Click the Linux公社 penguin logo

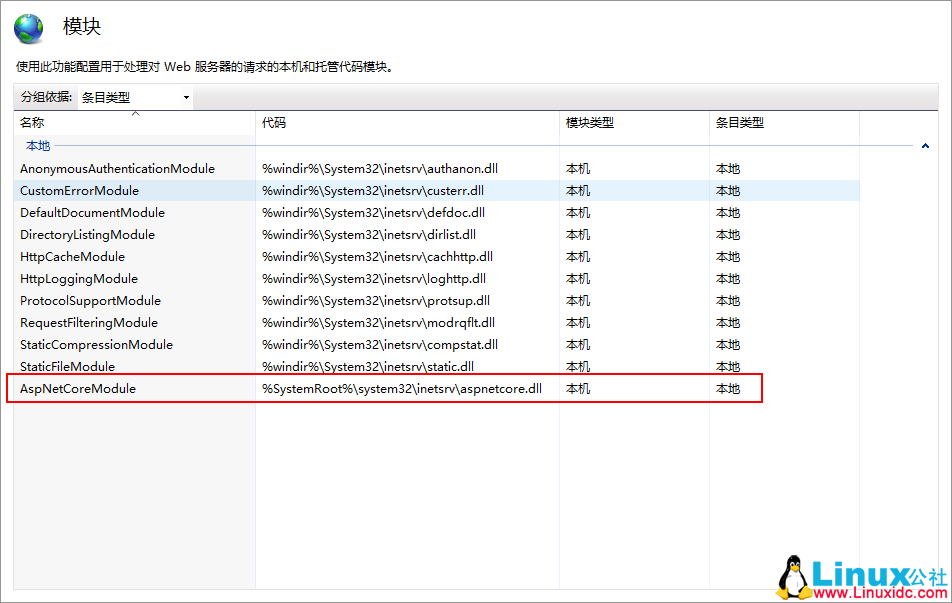coord(793,575)
